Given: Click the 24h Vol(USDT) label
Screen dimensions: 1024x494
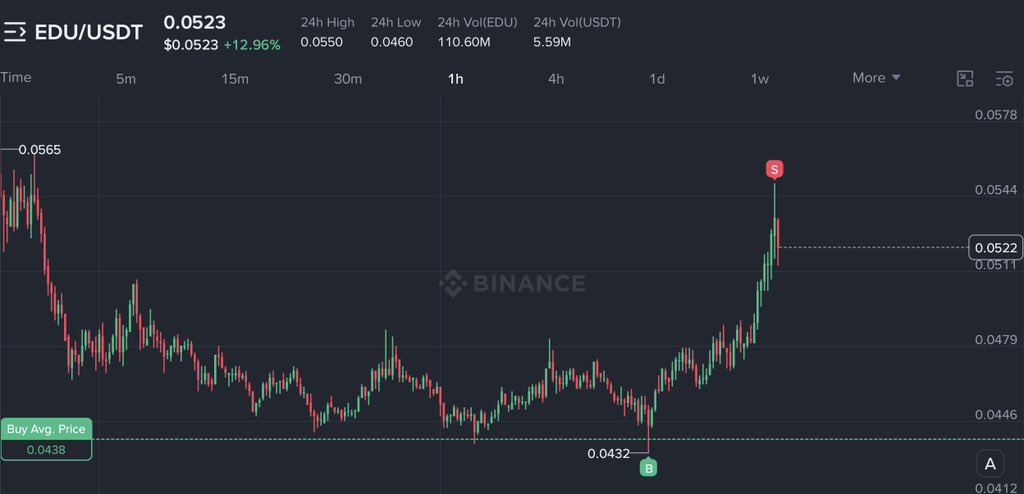Looking at the screenshot, I should 577,22.
